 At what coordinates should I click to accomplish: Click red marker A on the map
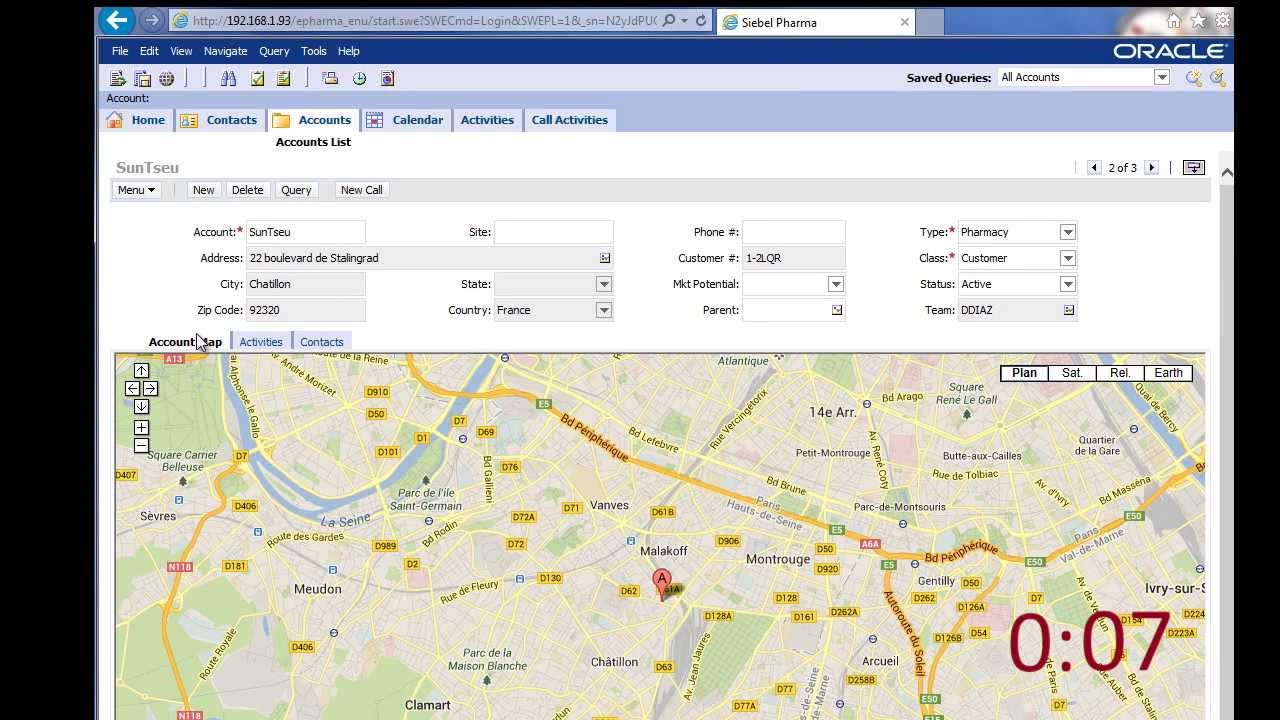[661, 581]
